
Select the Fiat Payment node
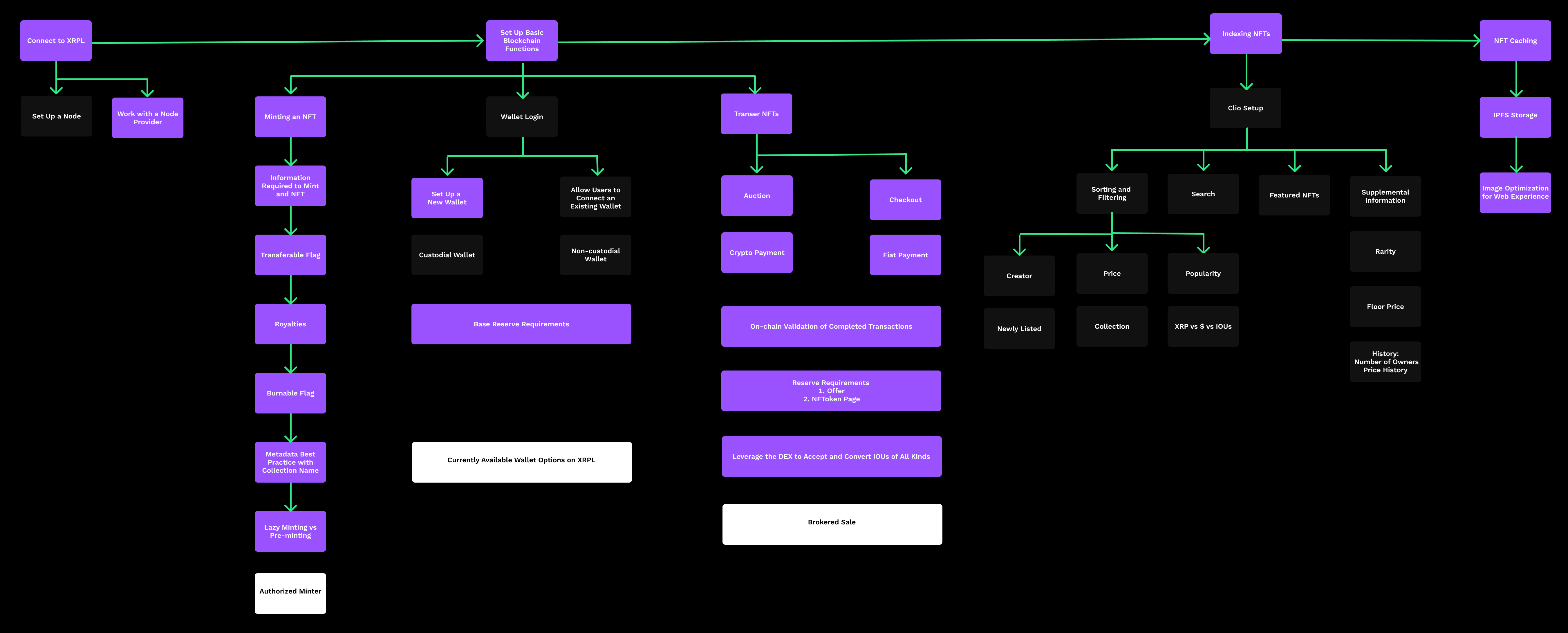point(905,255)
